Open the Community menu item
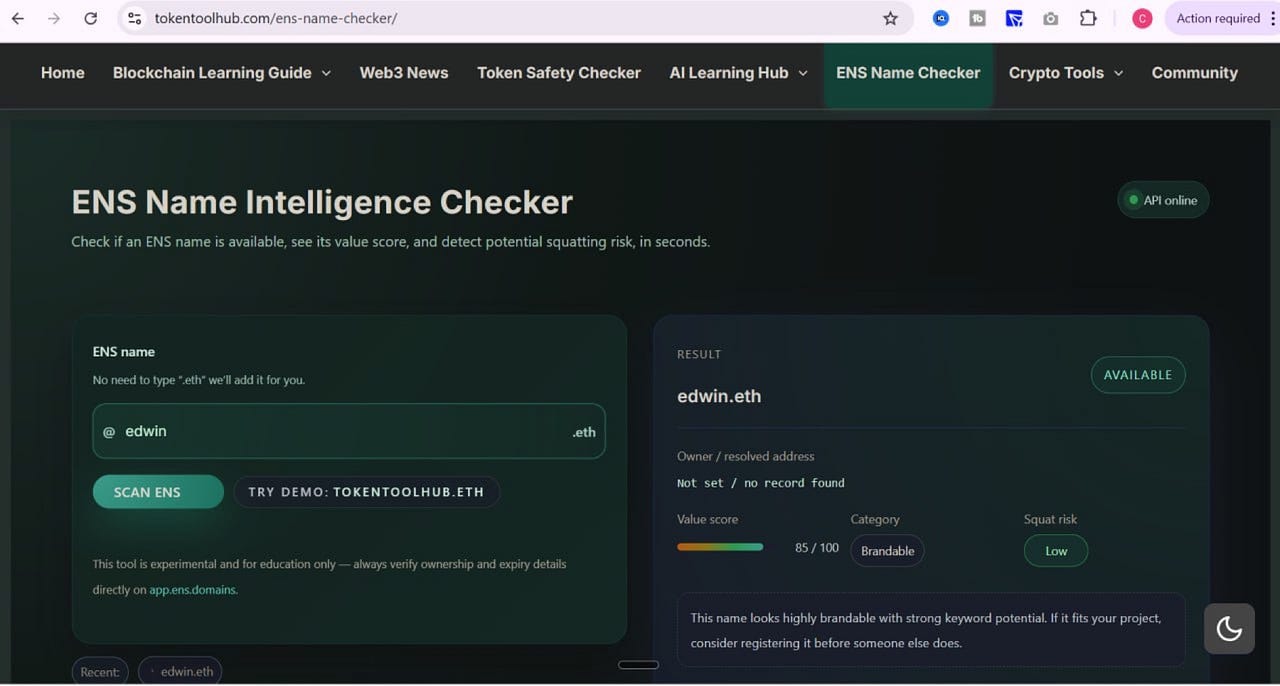Viewport: 1280px width, 686px height. tap(1194, 73)
